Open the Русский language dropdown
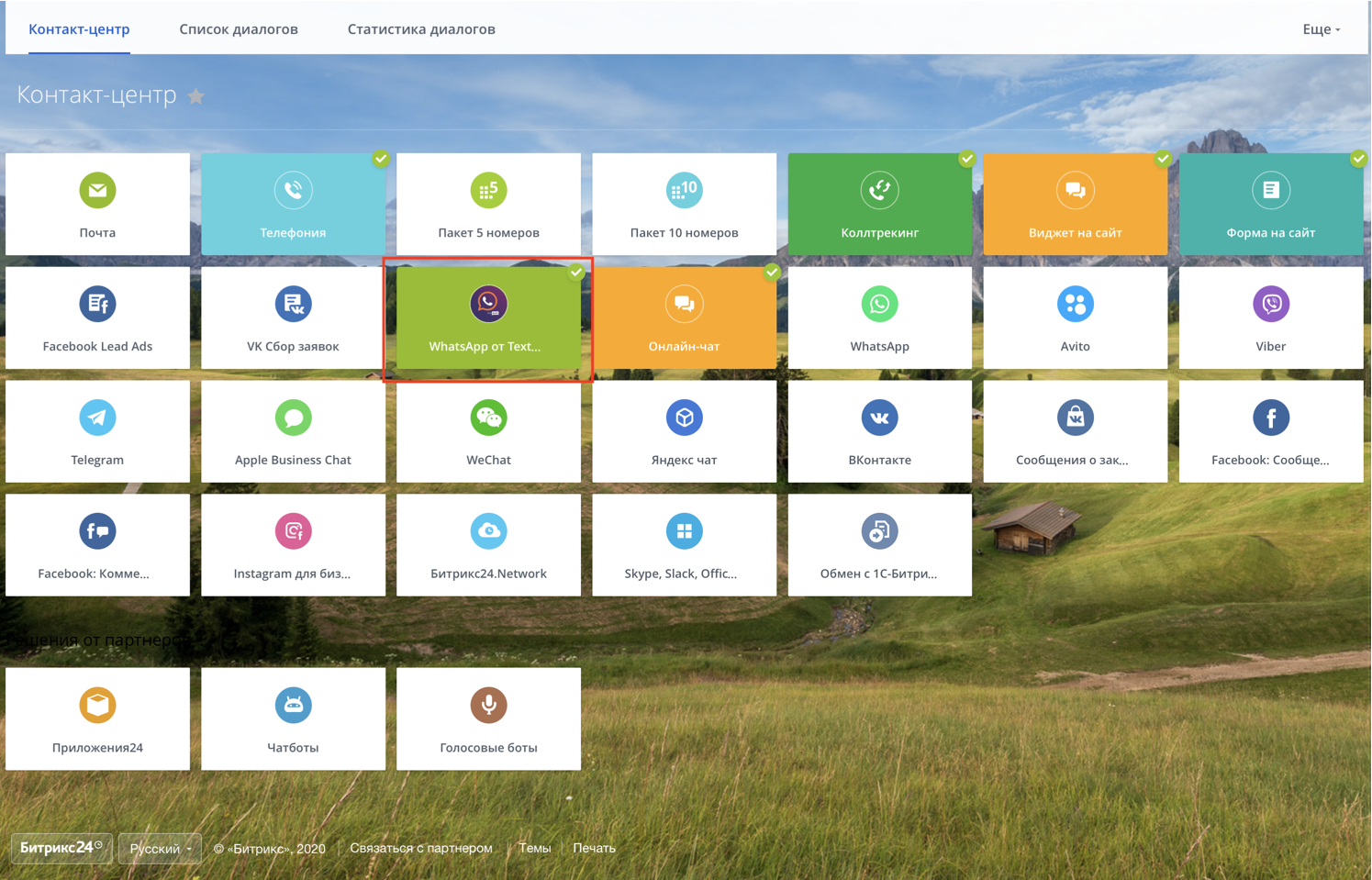The width and height of the screenshot is (1372, 880). (x=161, y=849)
